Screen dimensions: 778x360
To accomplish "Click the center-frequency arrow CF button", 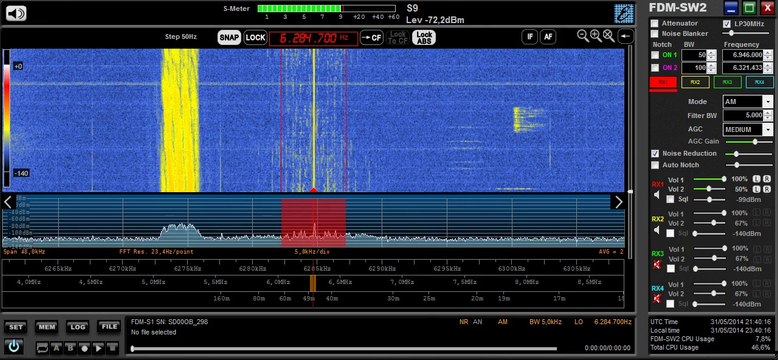I will coord(372,37).
